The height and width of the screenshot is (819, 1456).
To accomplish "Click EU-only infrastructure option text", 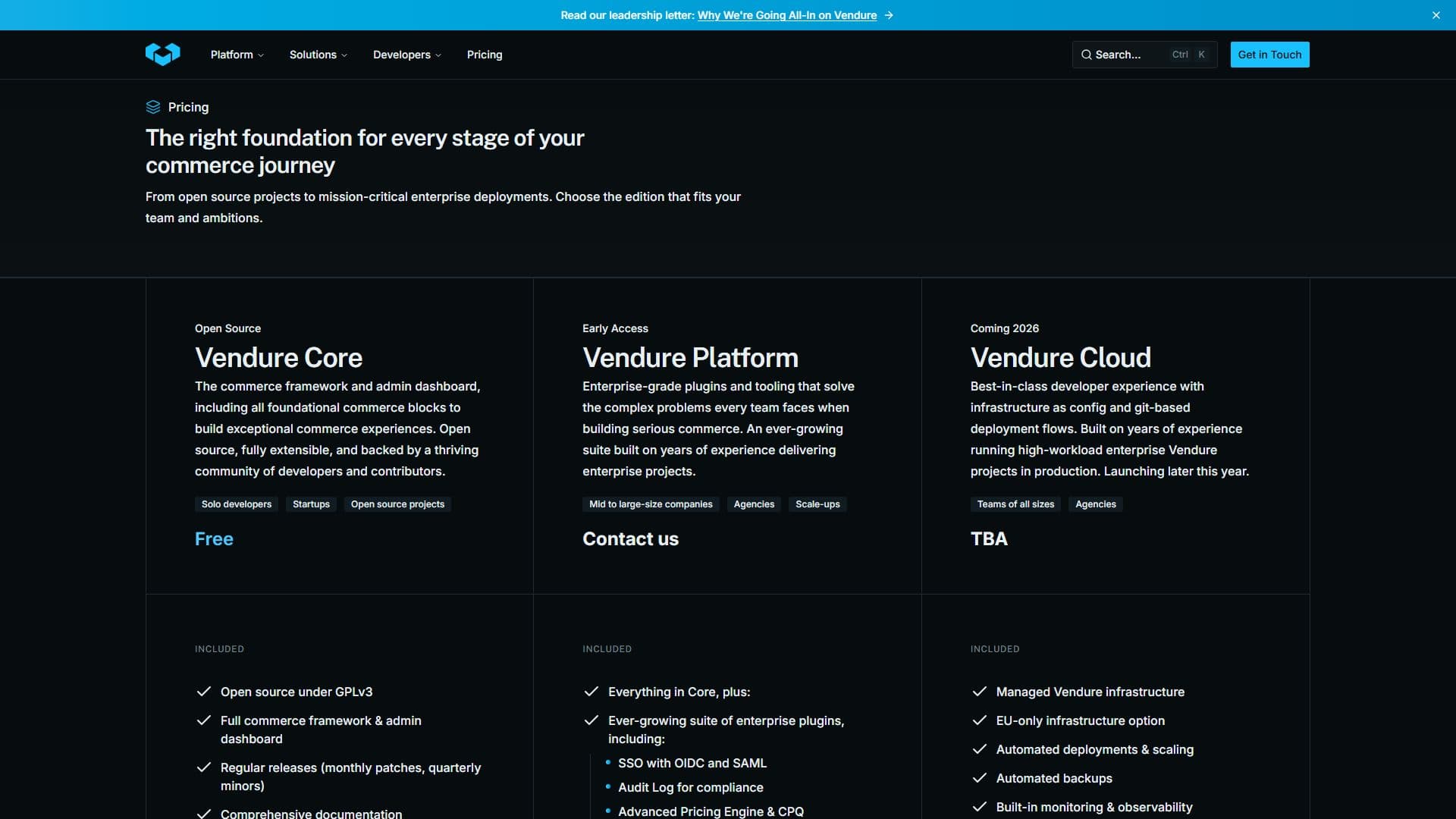I will pos(1081,720).
